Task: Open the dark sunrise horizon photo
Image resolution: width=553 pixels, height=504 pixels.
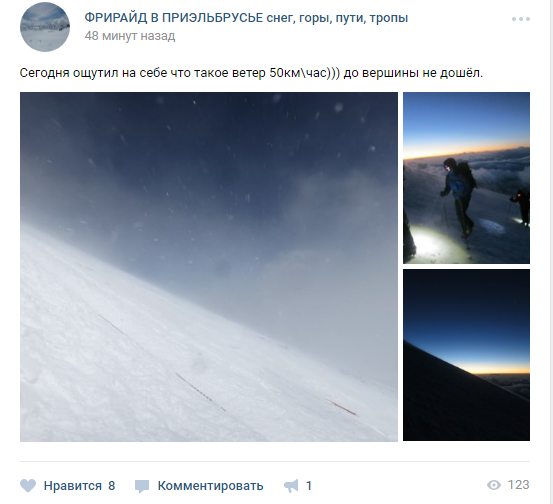Action: 466,355
